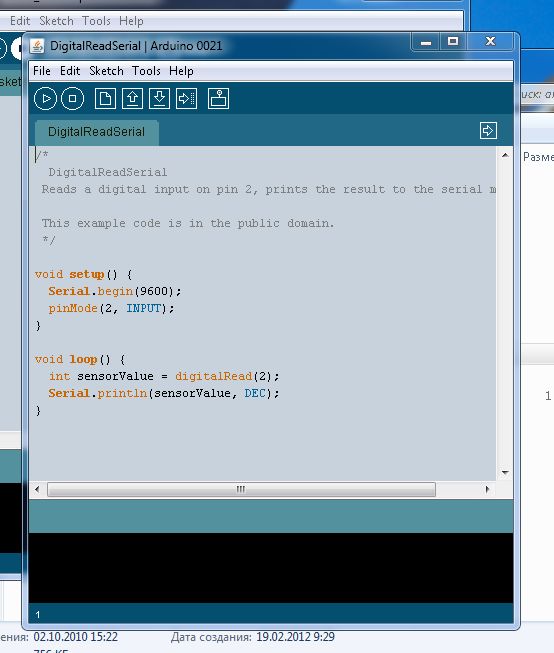Click the date '02.10.2010 15:22' in Explorer
The image size is (554, 653).
75,637
